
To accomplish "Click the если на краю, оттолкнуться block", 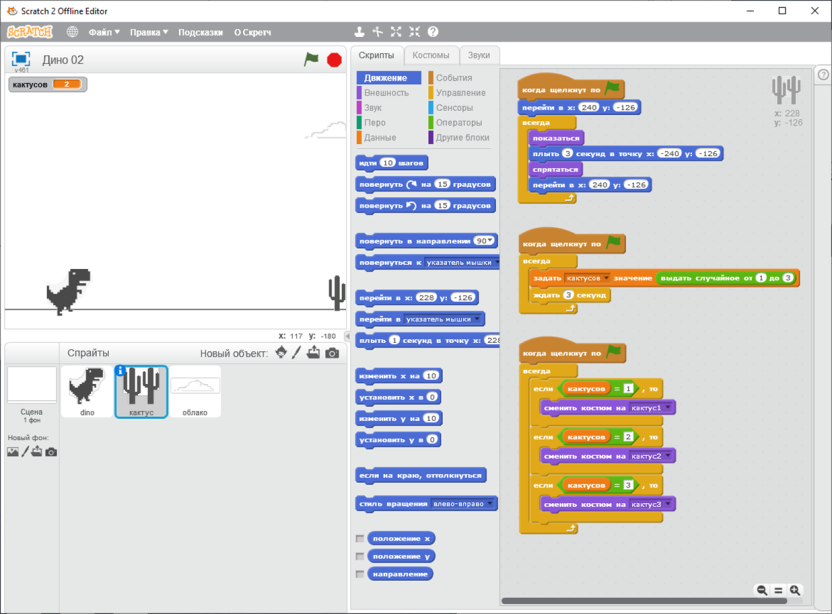I will (x=420, y=475).
